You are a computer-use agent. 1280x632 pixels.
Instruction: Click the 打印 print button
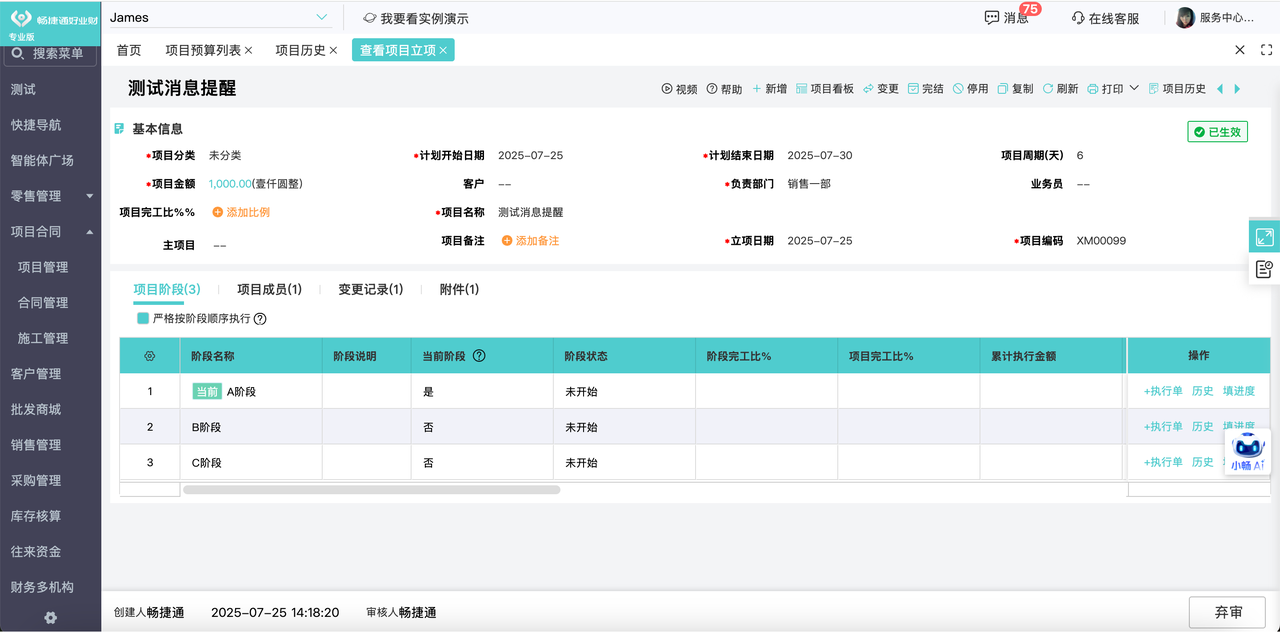[x=1105, y=89]
